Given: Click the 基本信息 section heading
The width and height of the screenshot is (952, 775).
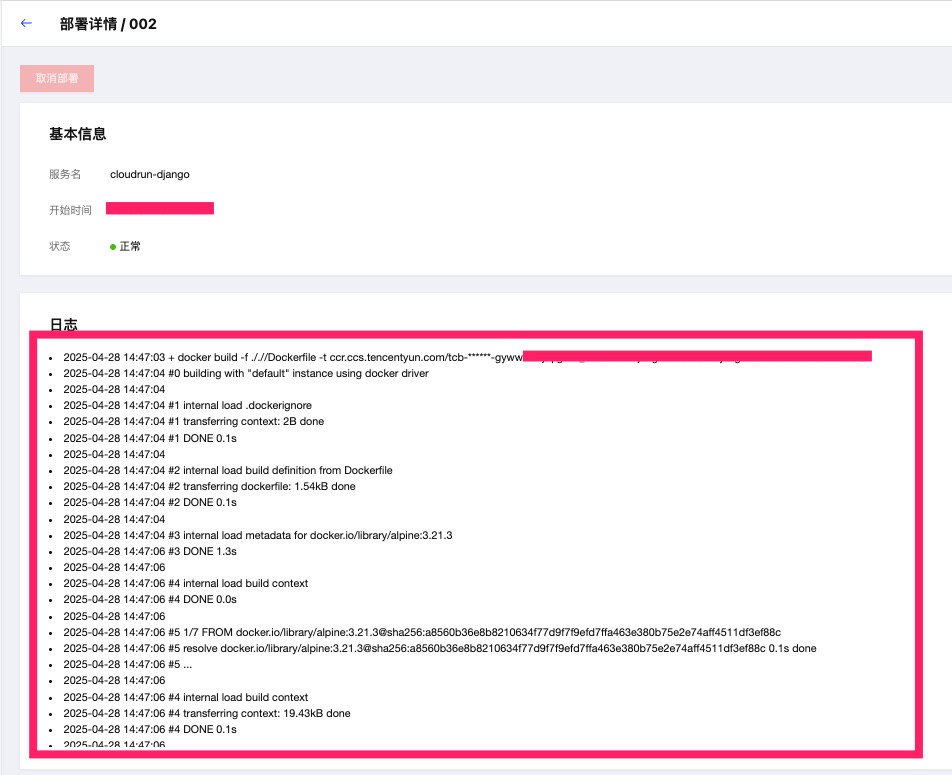Looking at the screenshot, I should point(78,134).
